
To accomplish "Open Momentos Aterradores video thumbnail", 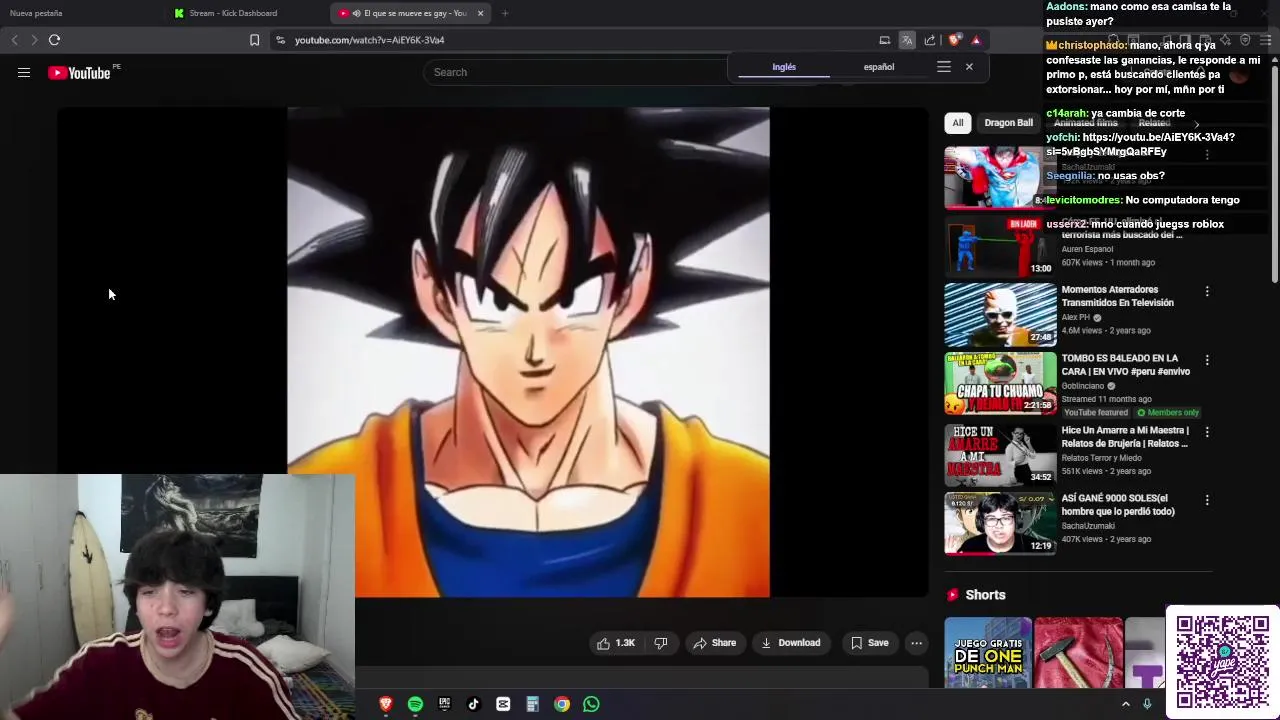I will coord(1000,314).
